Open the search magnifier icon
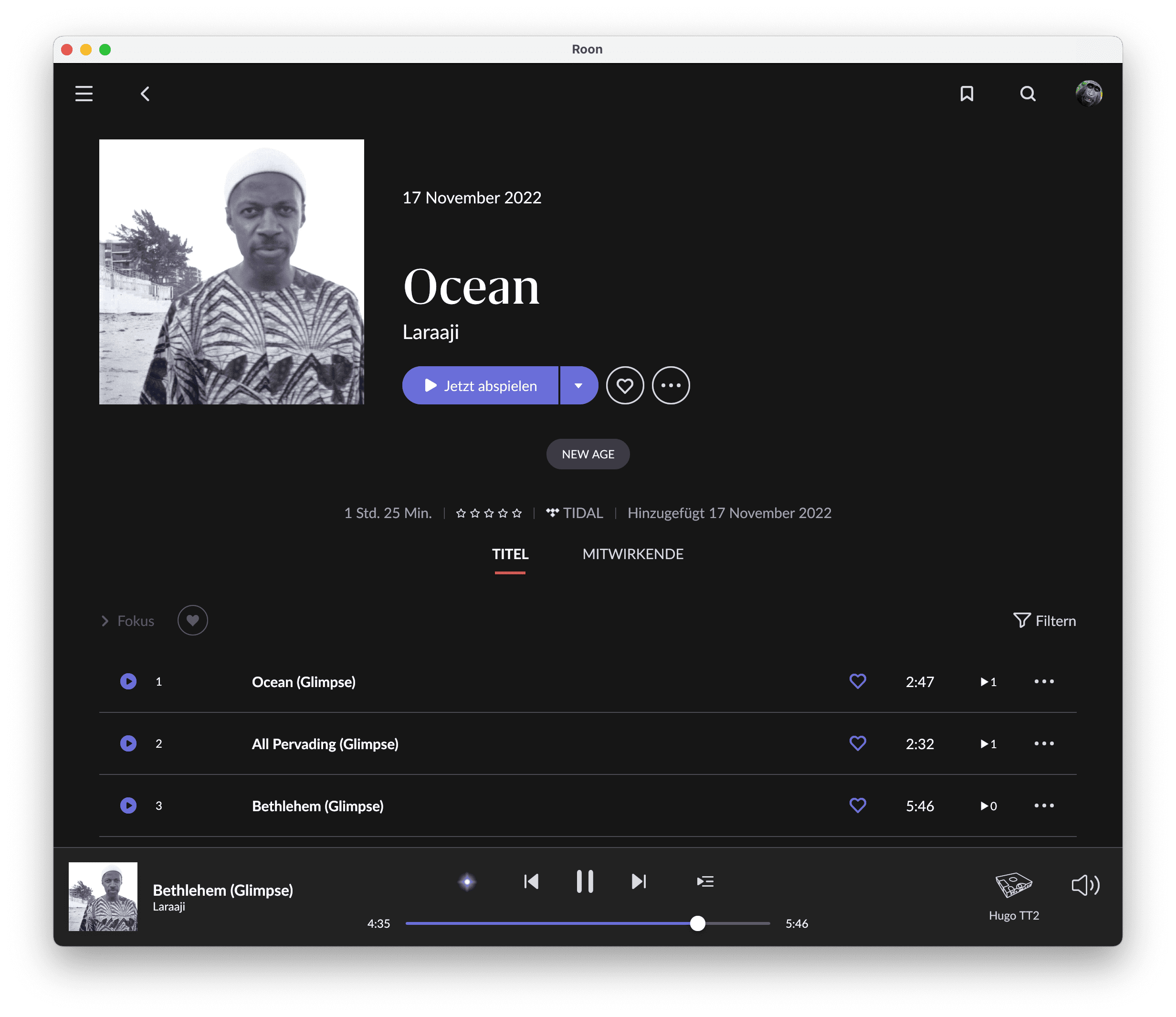 (x=1027, y=94)
